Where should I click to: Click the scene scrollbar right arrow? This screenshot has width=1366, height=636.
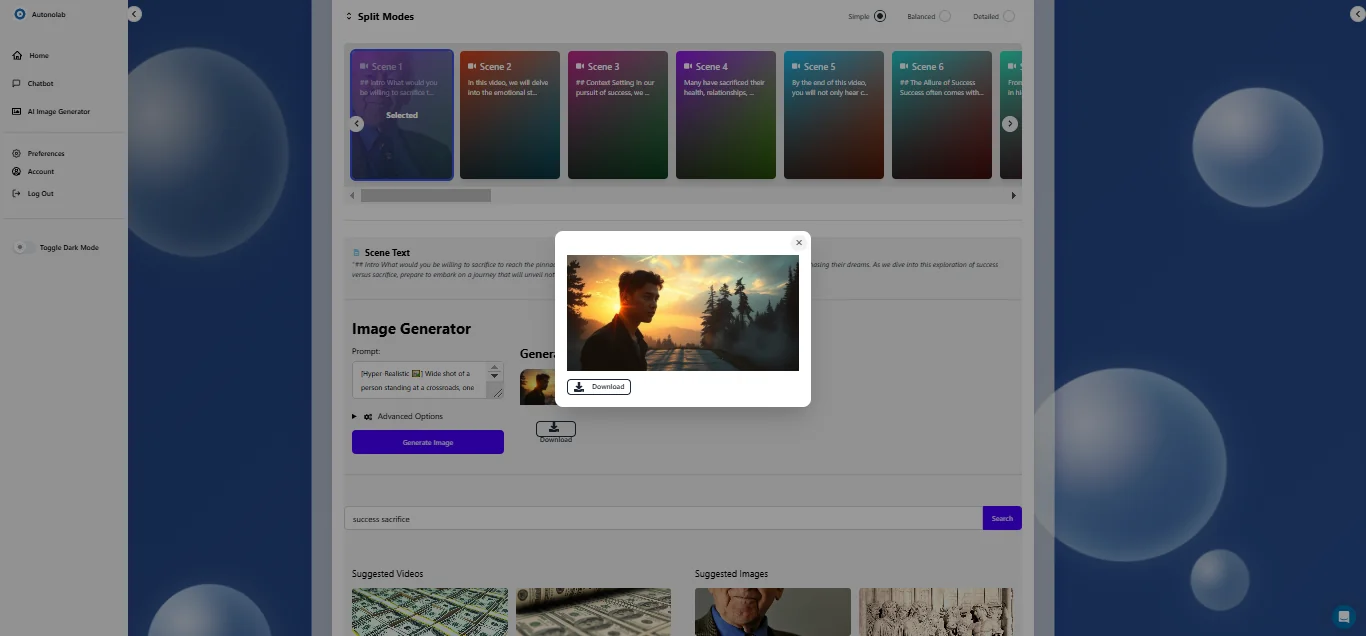point(1014,196)
